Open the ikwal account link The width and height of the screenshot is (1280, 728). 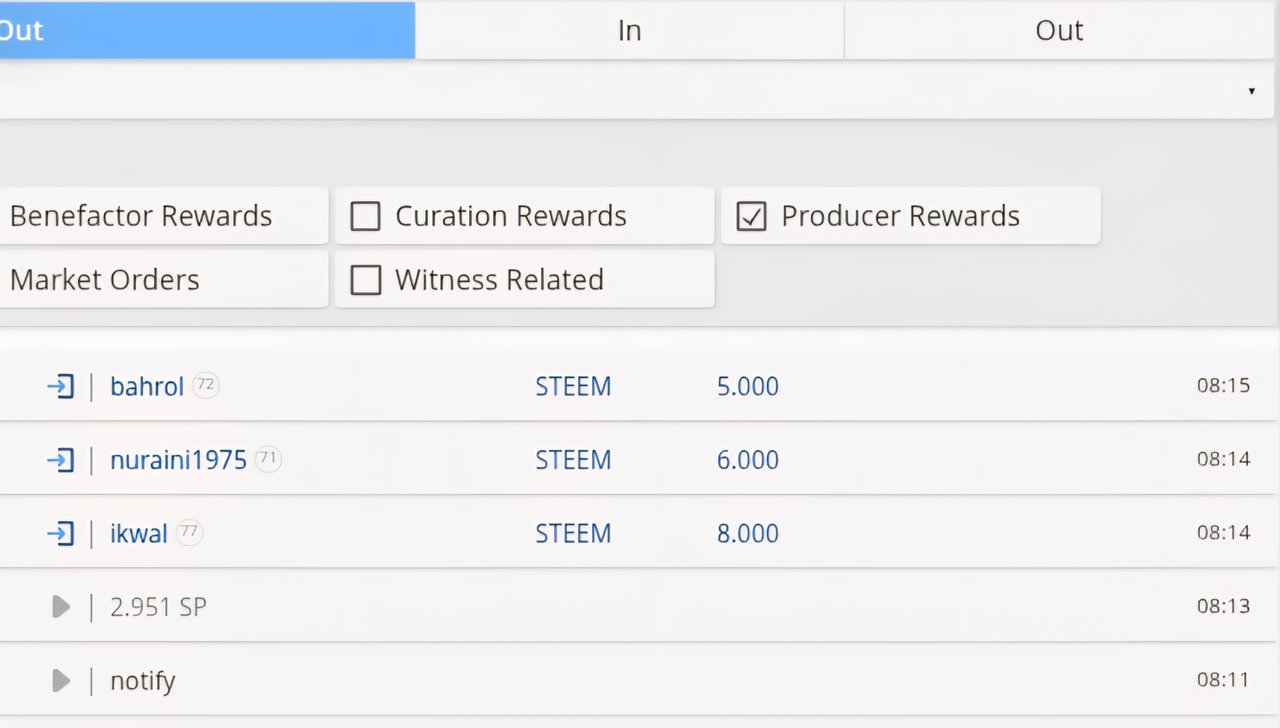(x=139, y=534)
